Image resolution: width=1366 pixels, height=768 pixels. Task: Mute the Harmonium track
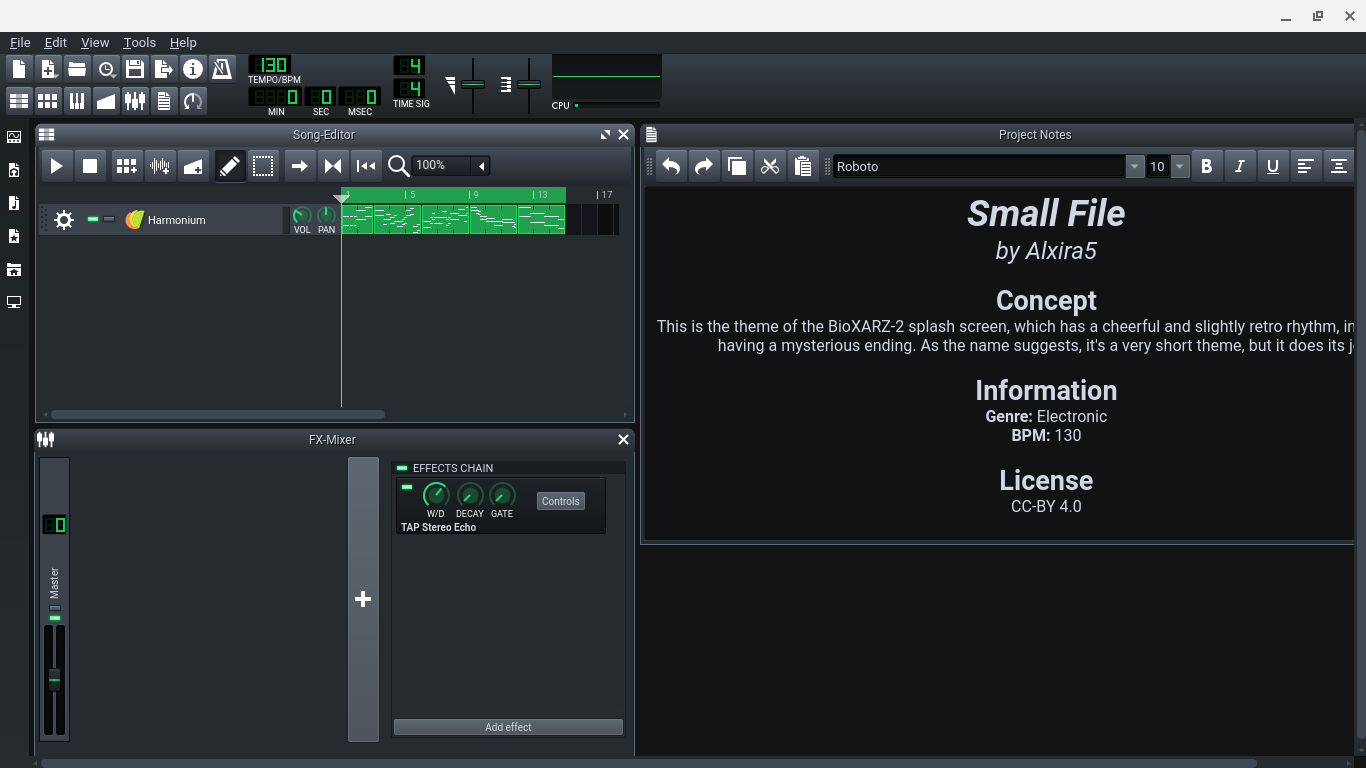[93, 219]
